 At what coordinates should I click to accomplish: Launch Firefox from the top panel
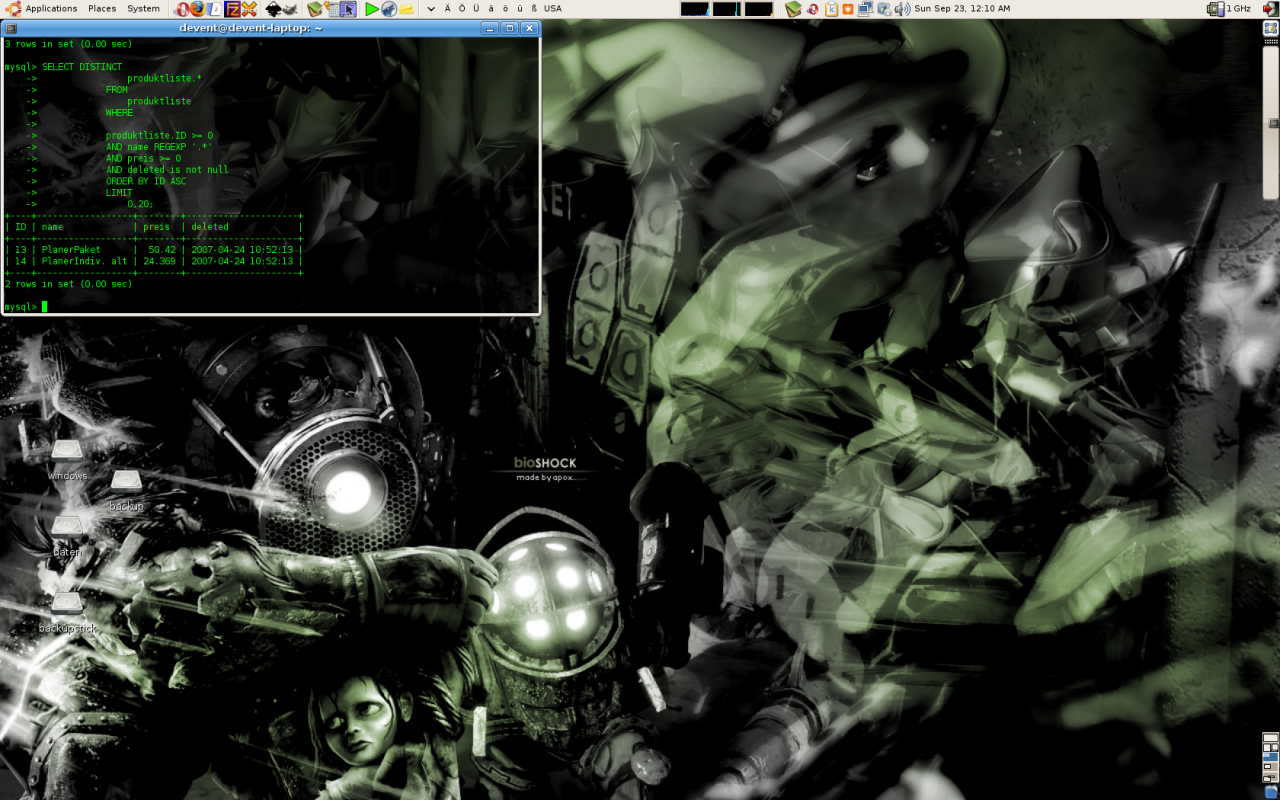pyautogui.click(x=197, y=9)
